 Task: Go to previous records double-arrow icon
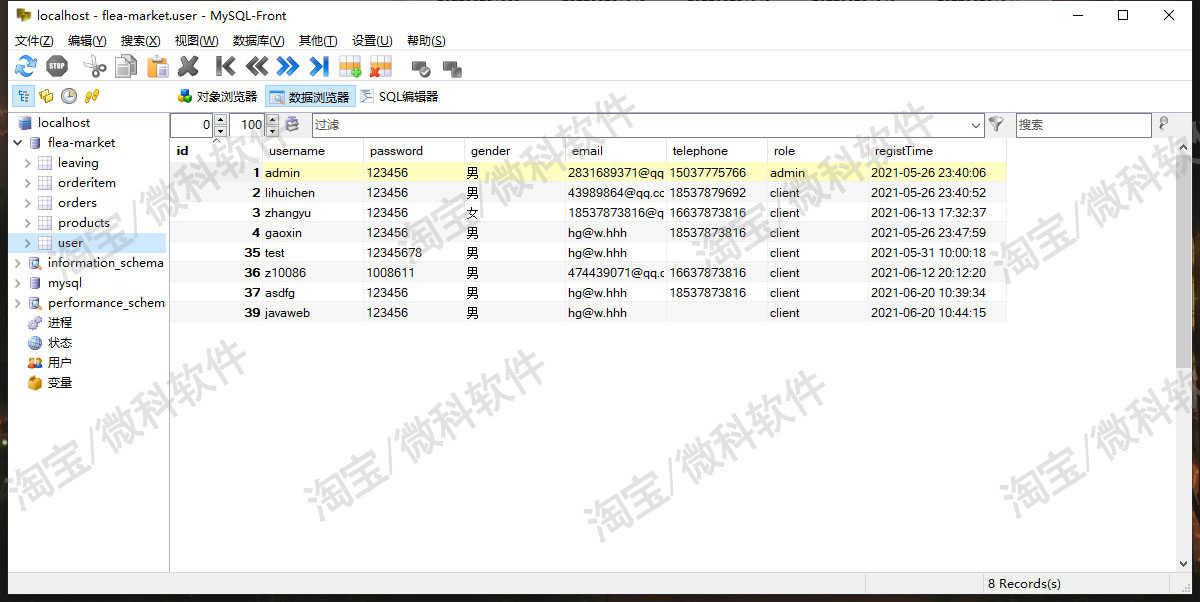[257, 67]
